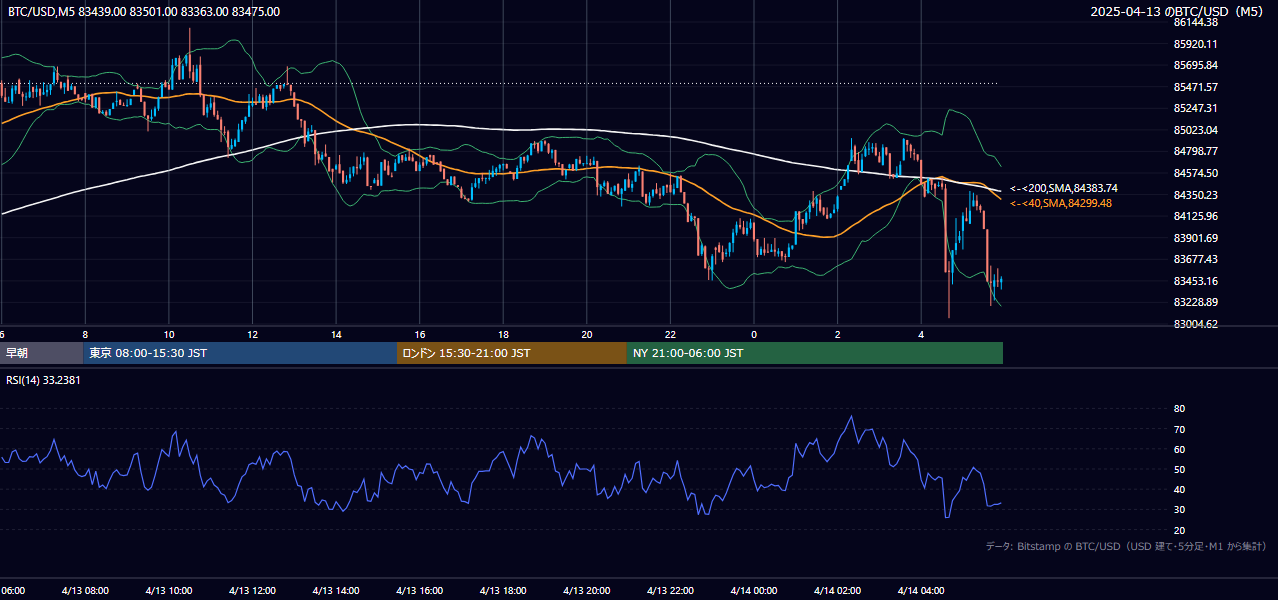
Task: Click hour tick 0 under price chart
Action: tap(754, 334)
